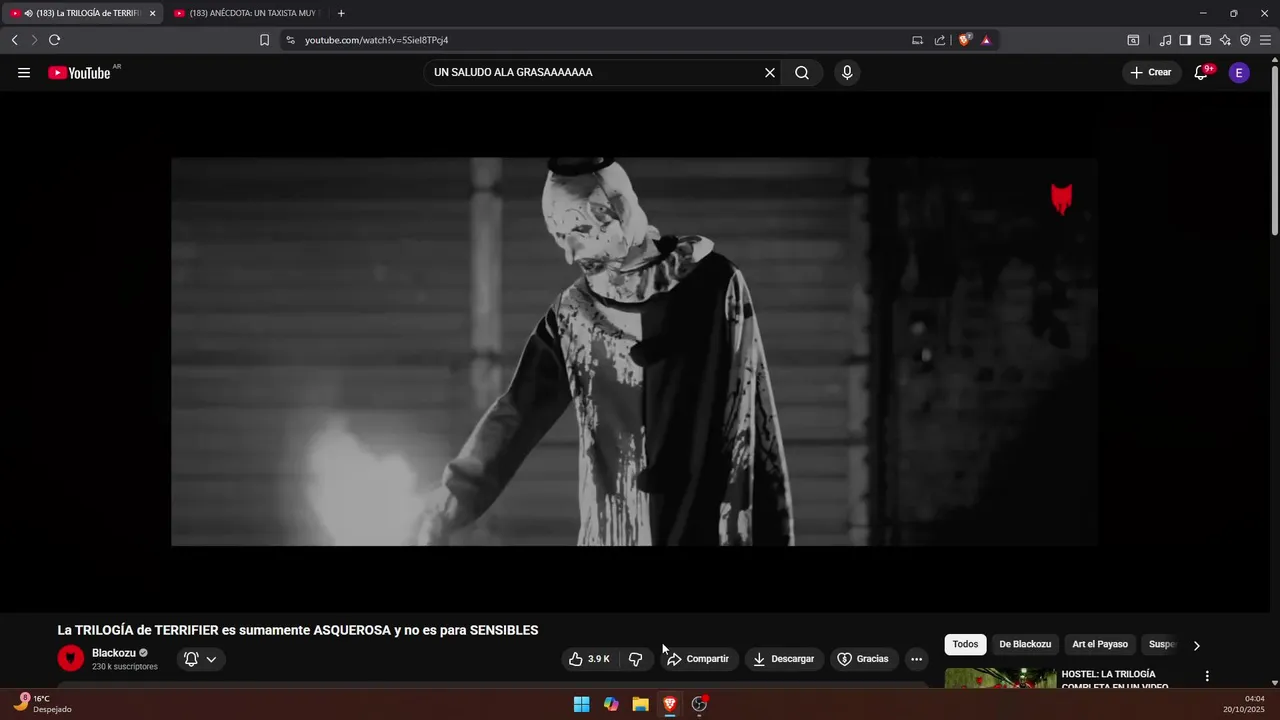Click the Descargar download button
Image resolution: width=1280 pixels, height=720 pixels.
point(784,659)
